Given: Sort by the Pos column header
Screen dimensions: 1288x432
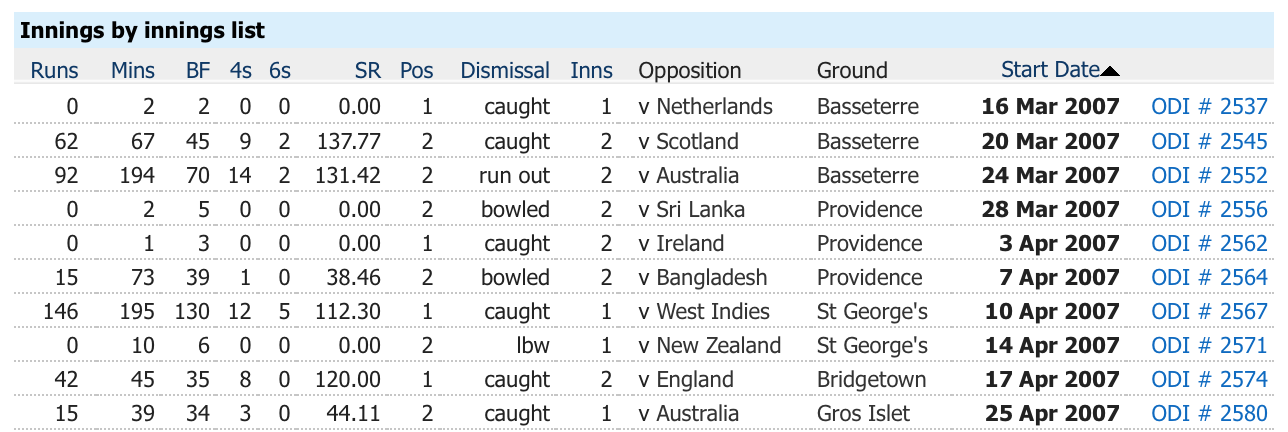Looking at the screenshot, I should point(417,71).
